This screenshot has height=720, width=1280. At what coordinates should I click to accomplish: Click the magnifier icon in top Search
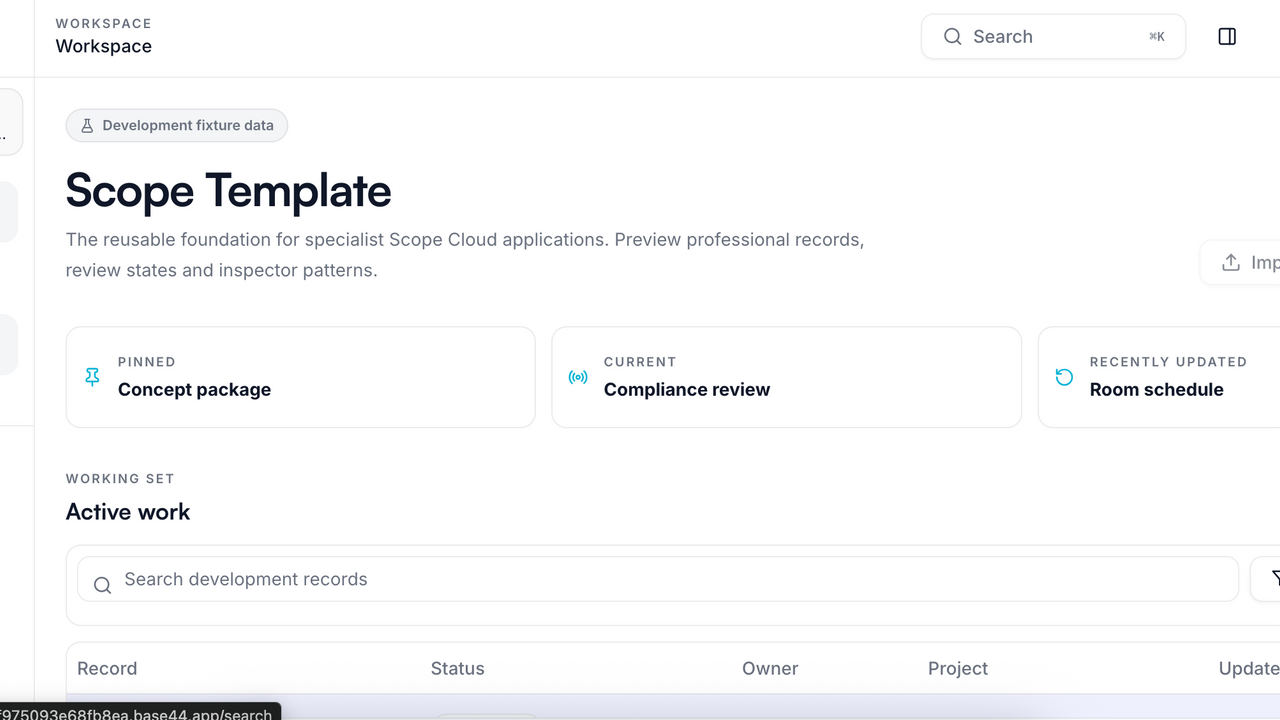pos(953,37)
